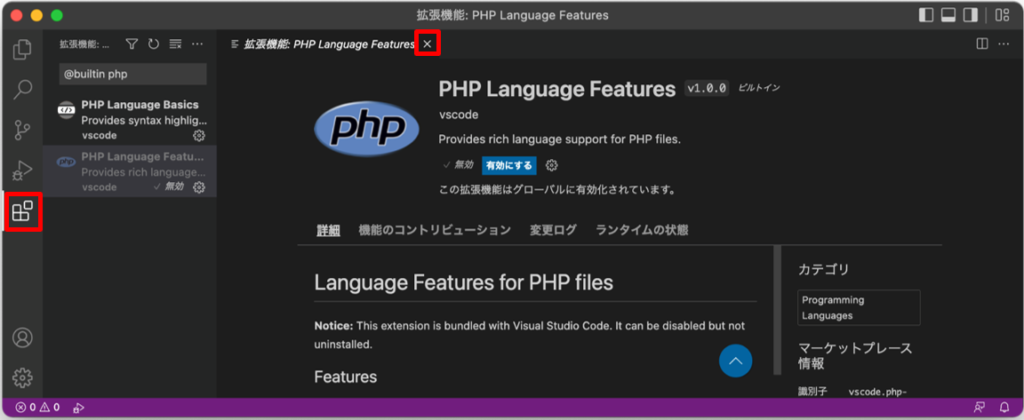Open the feedback icon in status bar
Image resolution: width=1024 pixels, height=420 pixels.
(980, 408)
